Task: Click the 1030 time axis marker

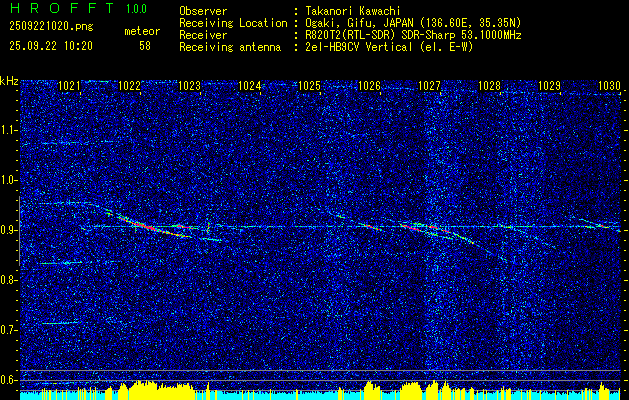Action: [609, 85]
